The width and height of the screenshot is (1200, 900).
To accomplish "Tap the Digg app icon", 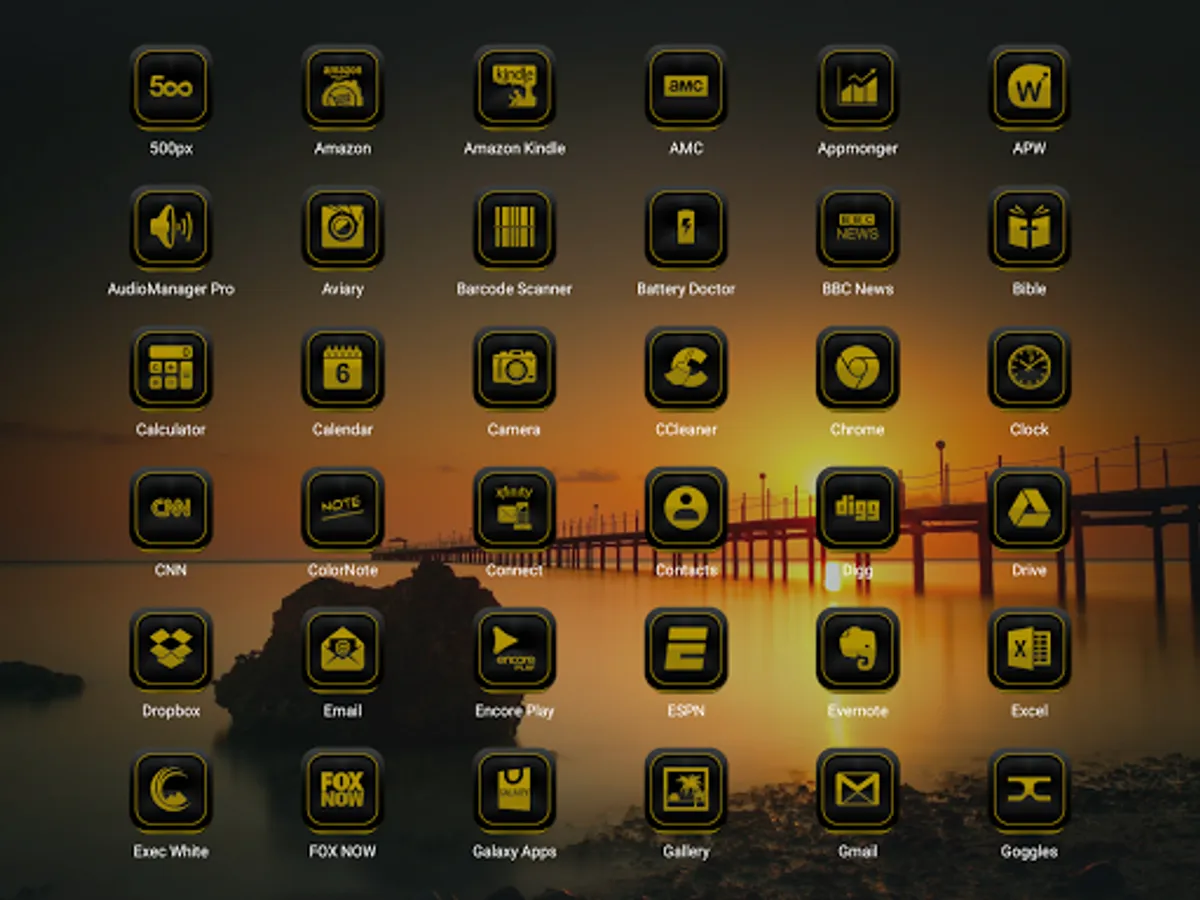I will click(x=858, y=509).
